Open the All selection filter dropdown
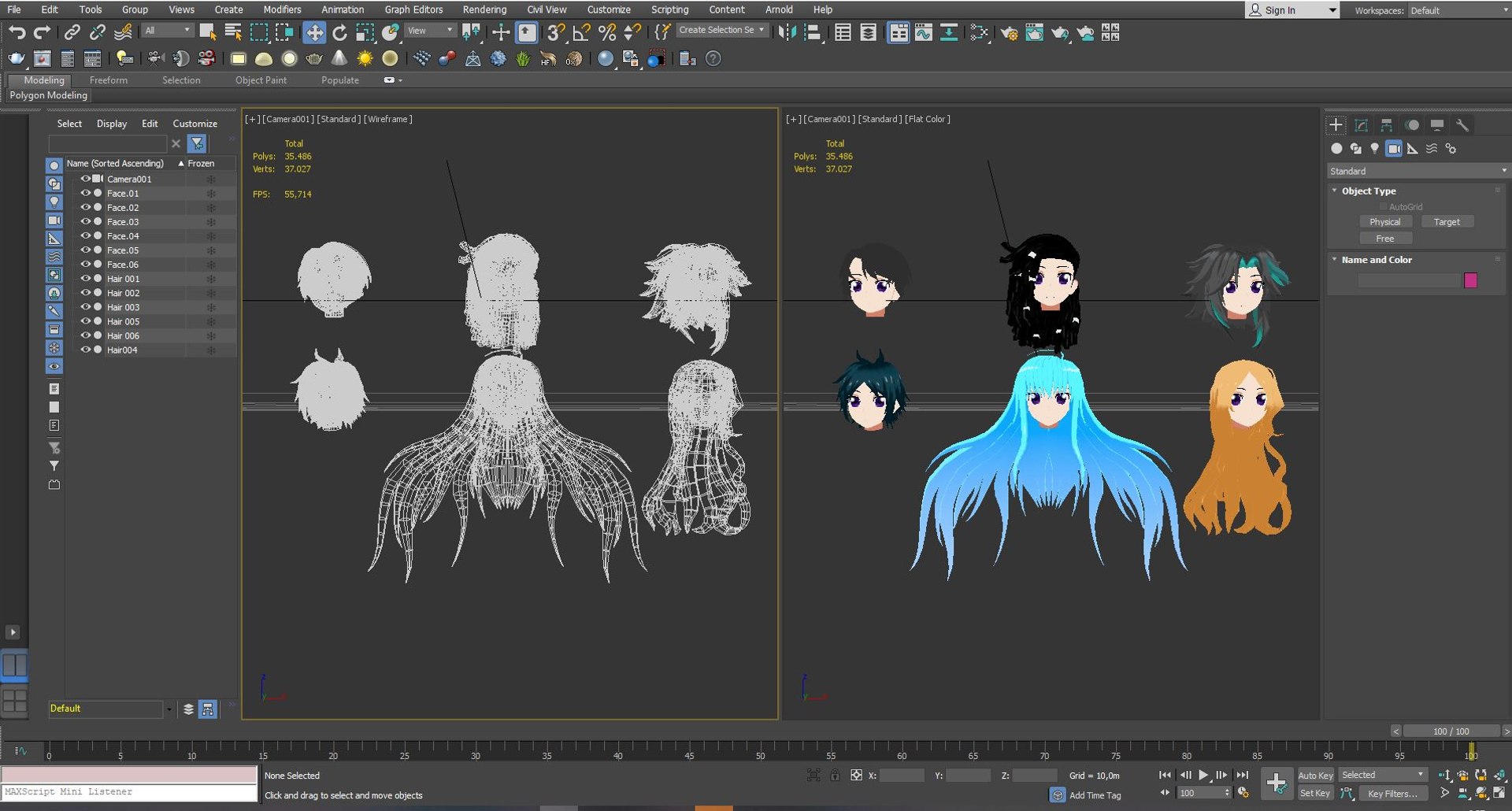 [168, 30]
